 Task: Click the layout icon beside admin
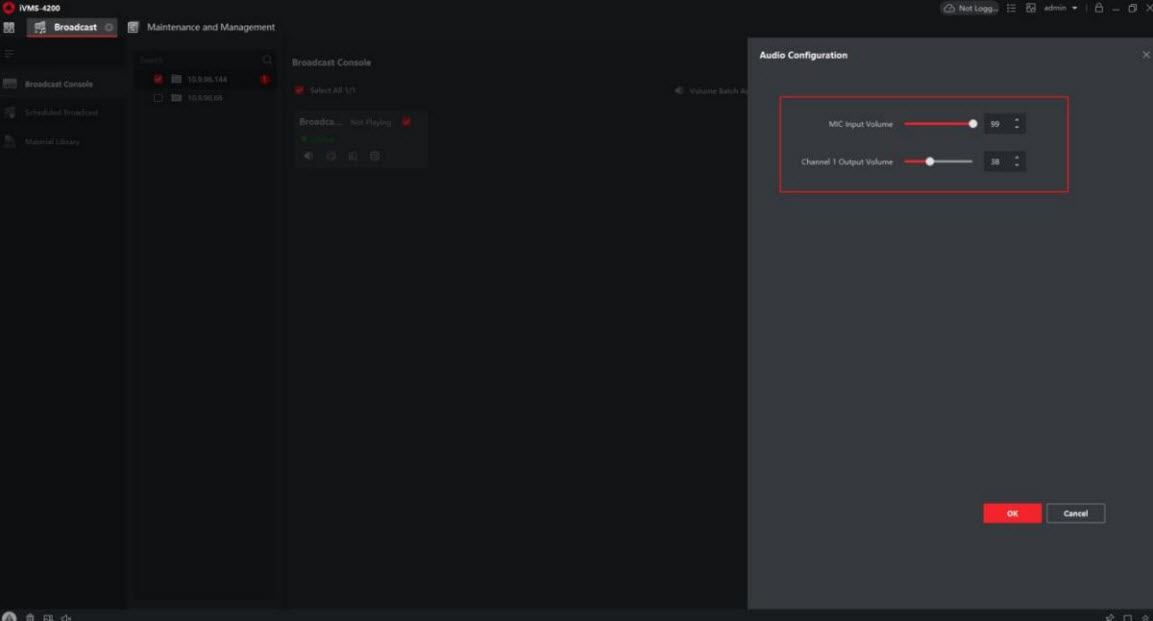click(x=1030, y=8)
